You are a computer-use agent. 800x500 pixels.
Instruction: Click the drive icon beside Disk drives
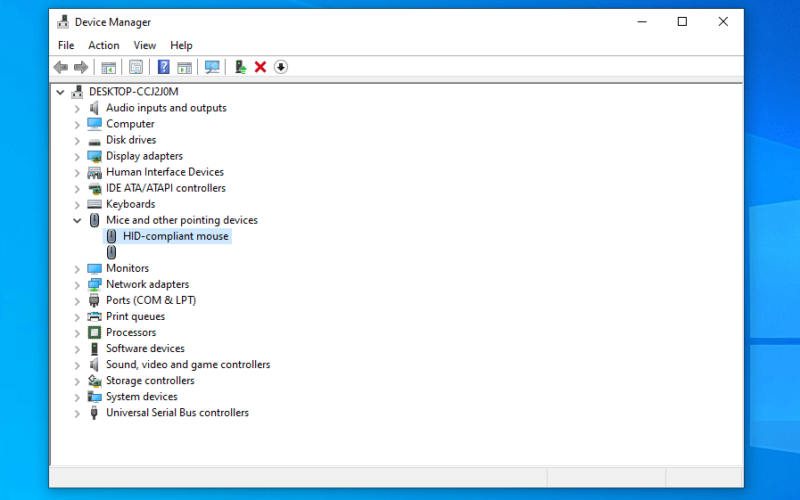pos(94,141)
